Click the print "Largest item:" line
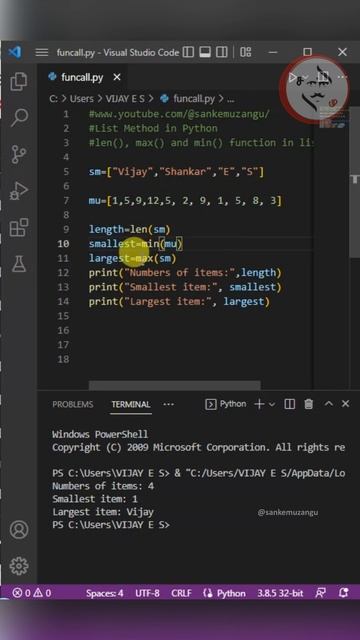This screenshot has width=360, height=640. [x=179, y=302]
